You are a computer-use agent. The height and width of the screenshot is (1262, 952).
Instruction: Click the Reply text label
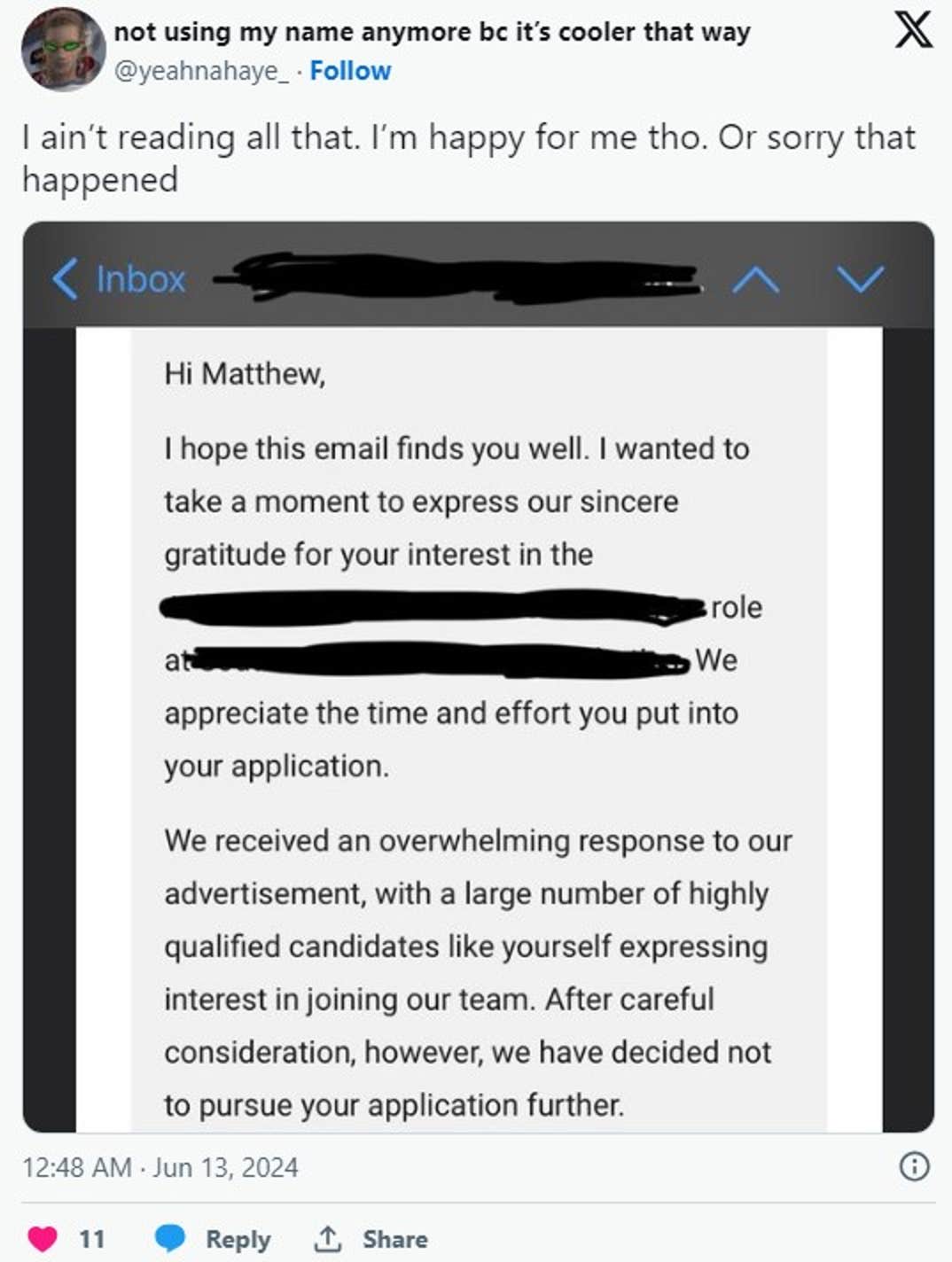click(238, 1239)
